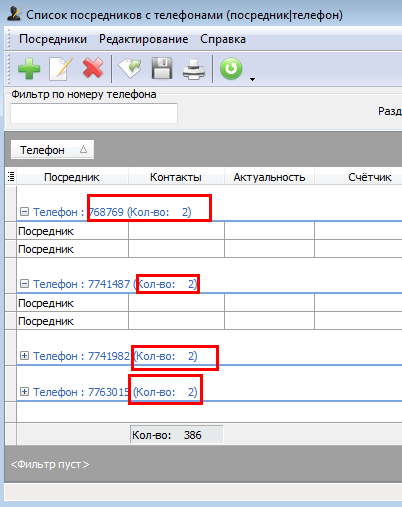Click the export icon with green arrow
Screen dimensions: 402x507
(x=130, y=68)
